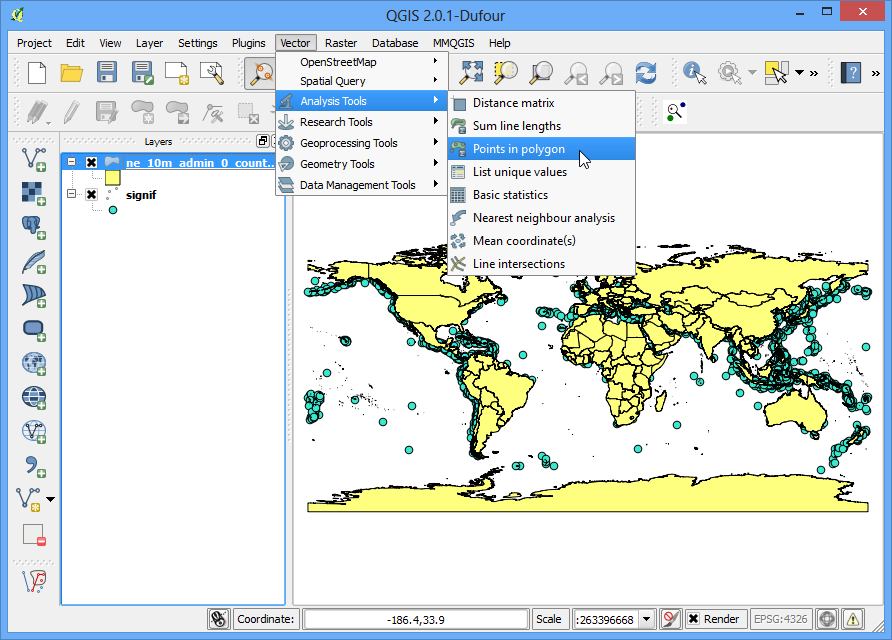Viewport: 892px width, 640px height.
Task: Toggle visibility of signif layer
Action: (91, 195)
